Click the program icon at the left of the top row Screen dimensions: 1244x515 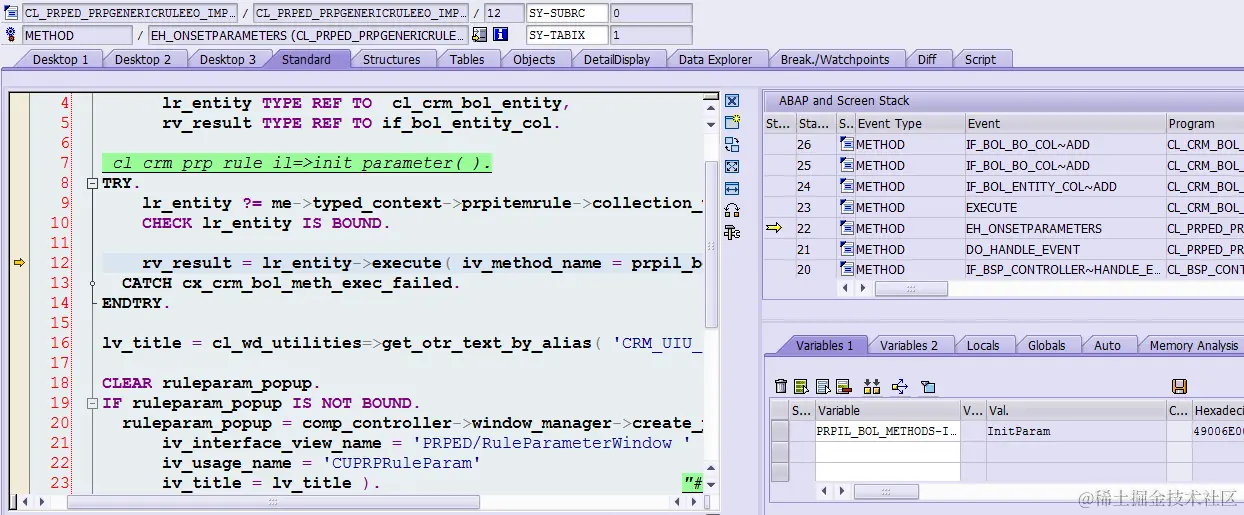11,13
